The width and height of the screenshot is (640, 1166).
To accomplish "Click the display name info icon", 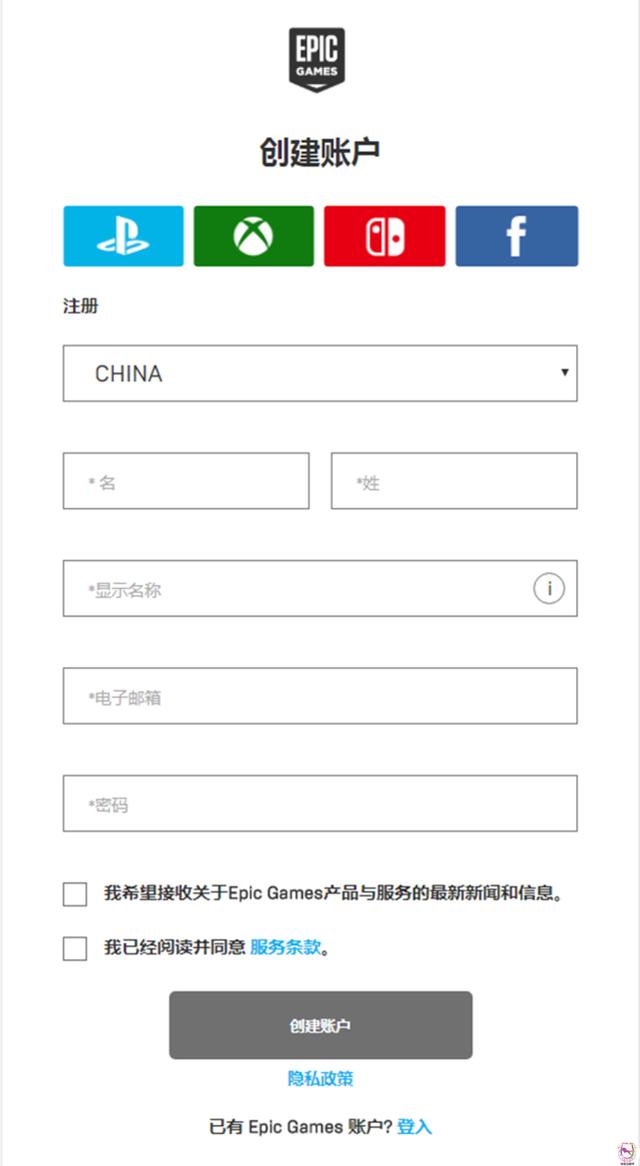I will (548, 589).
